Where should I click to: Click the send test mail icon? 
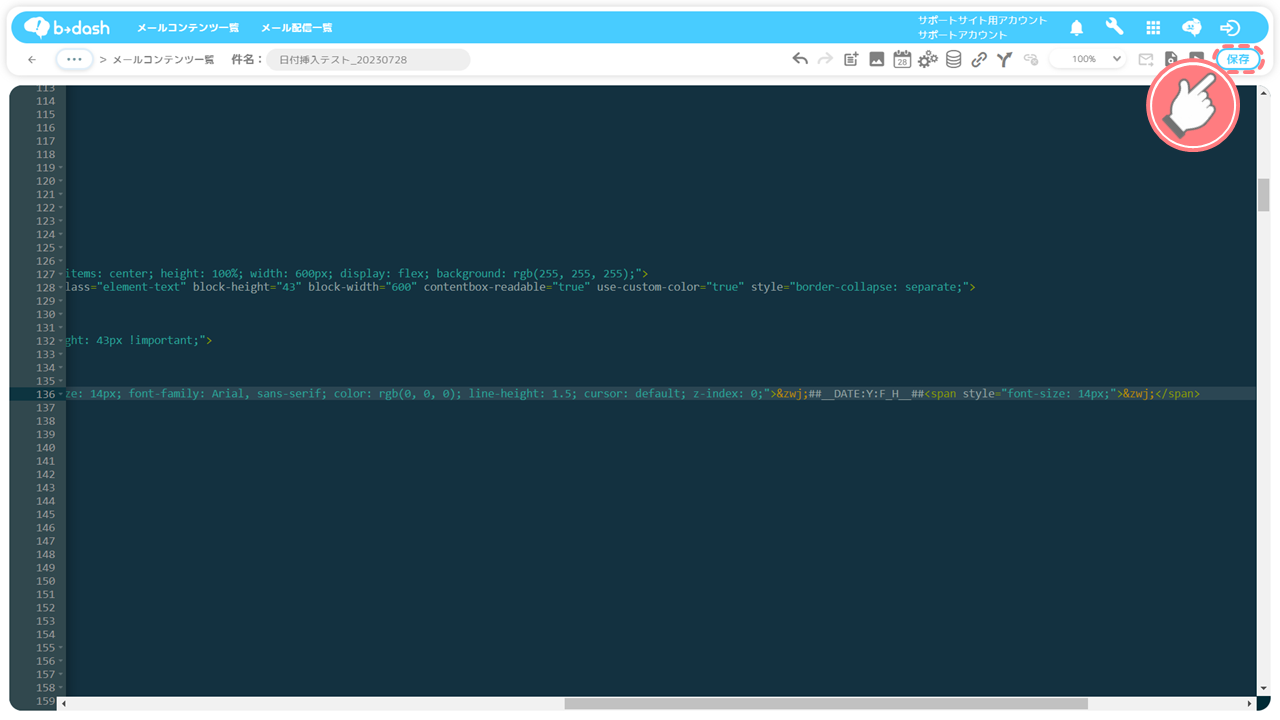click(x=1146, y=59)
